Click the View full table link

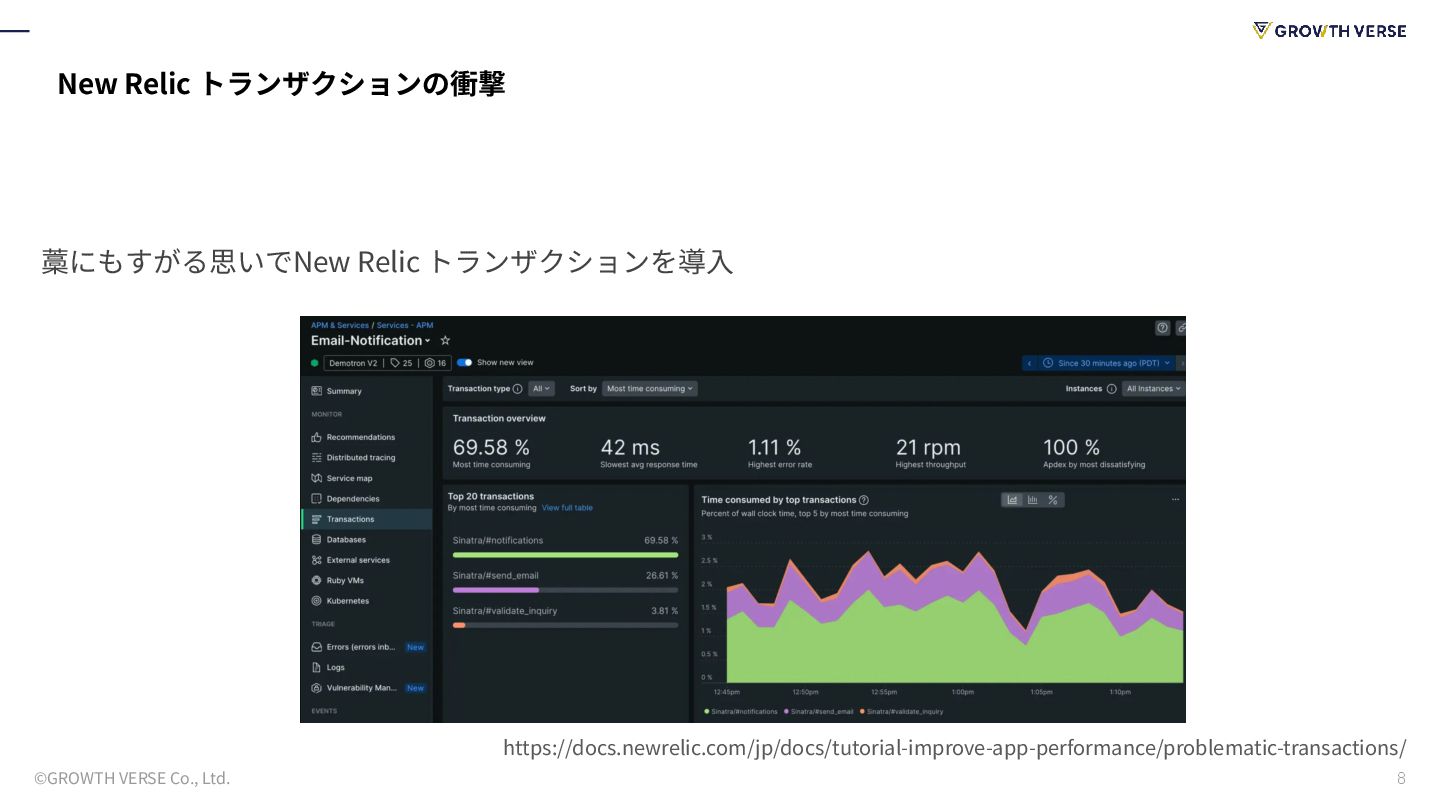(567, 508)
